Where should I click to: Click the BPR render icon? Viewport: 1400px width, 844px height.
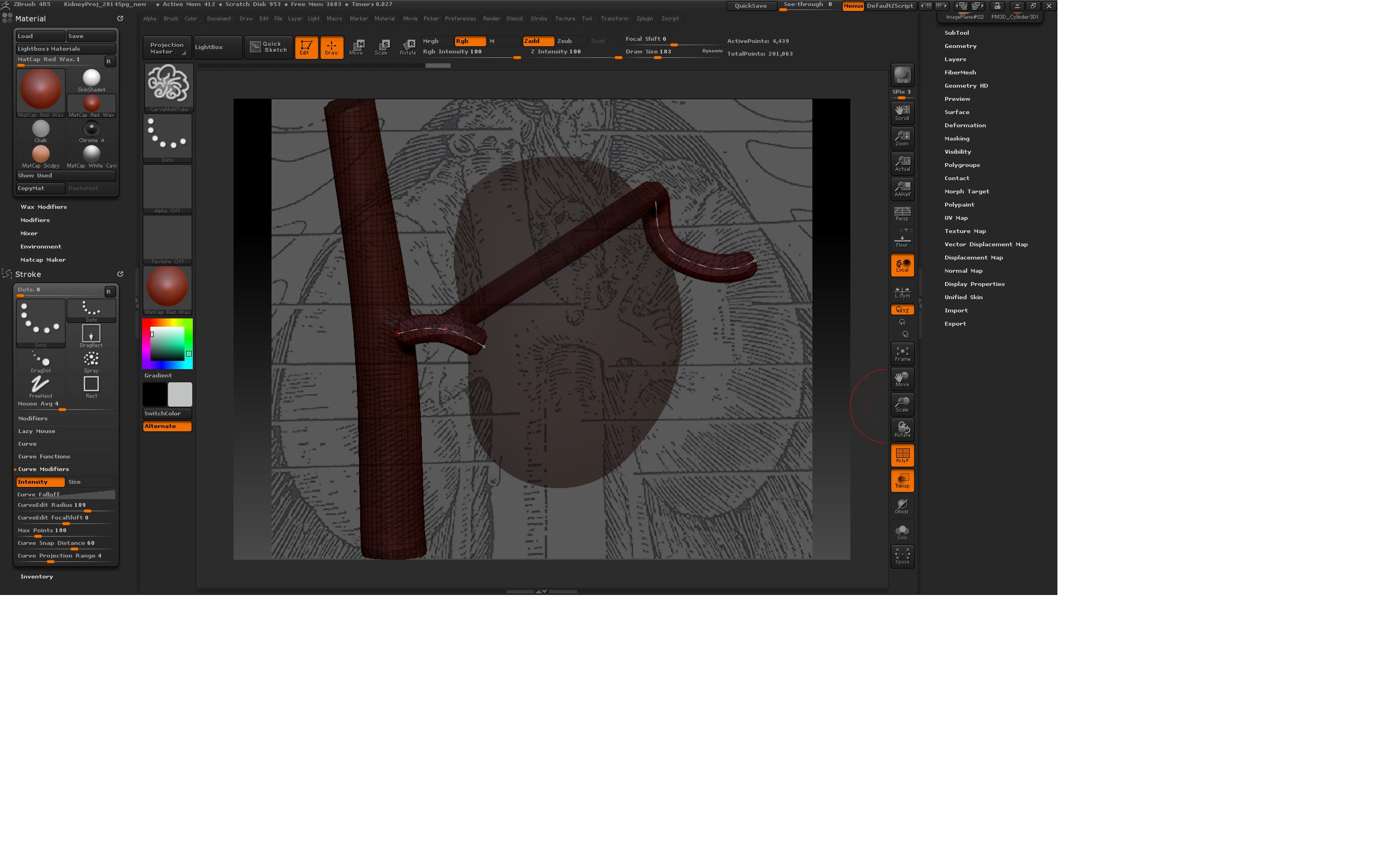click(x=902, y=75)
